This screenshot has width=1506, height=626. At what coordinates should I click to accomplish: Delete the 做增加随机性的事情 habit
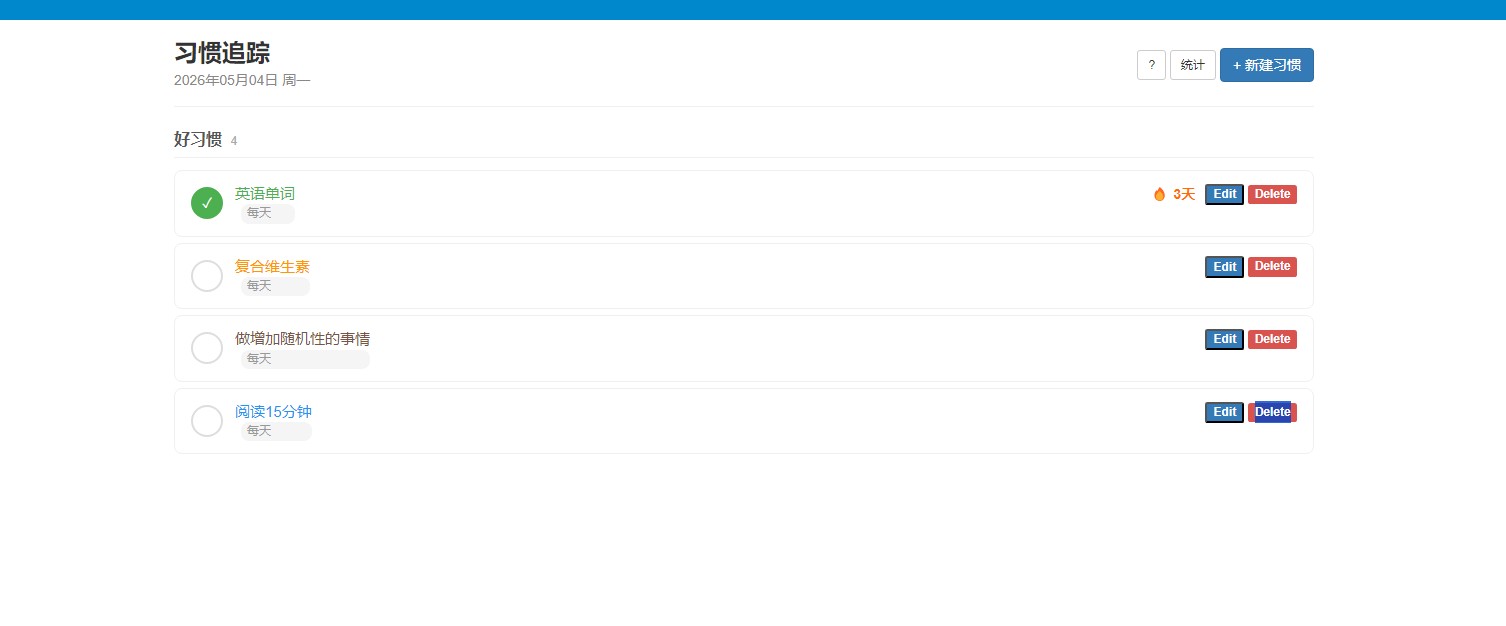(x=1272, y=339)
